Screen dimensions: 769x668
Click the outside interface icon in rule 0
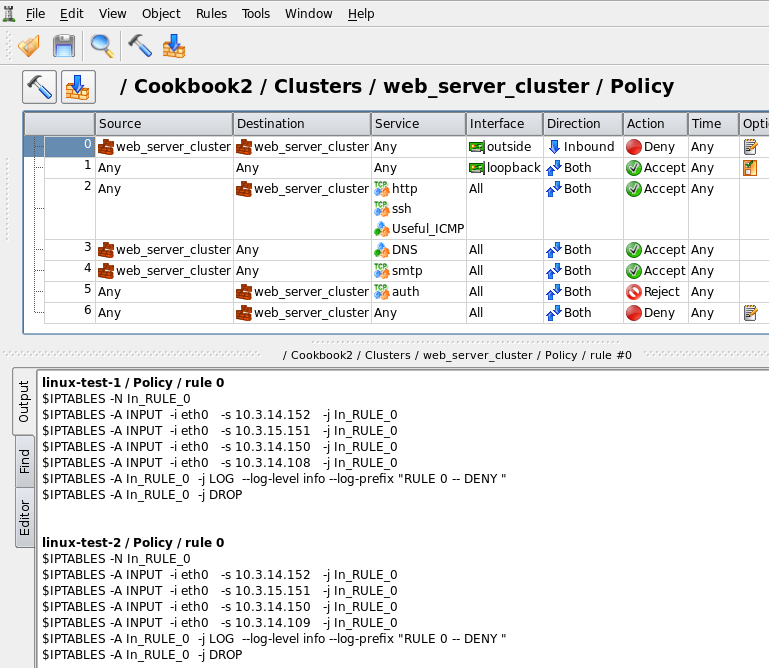pos(477,147)
